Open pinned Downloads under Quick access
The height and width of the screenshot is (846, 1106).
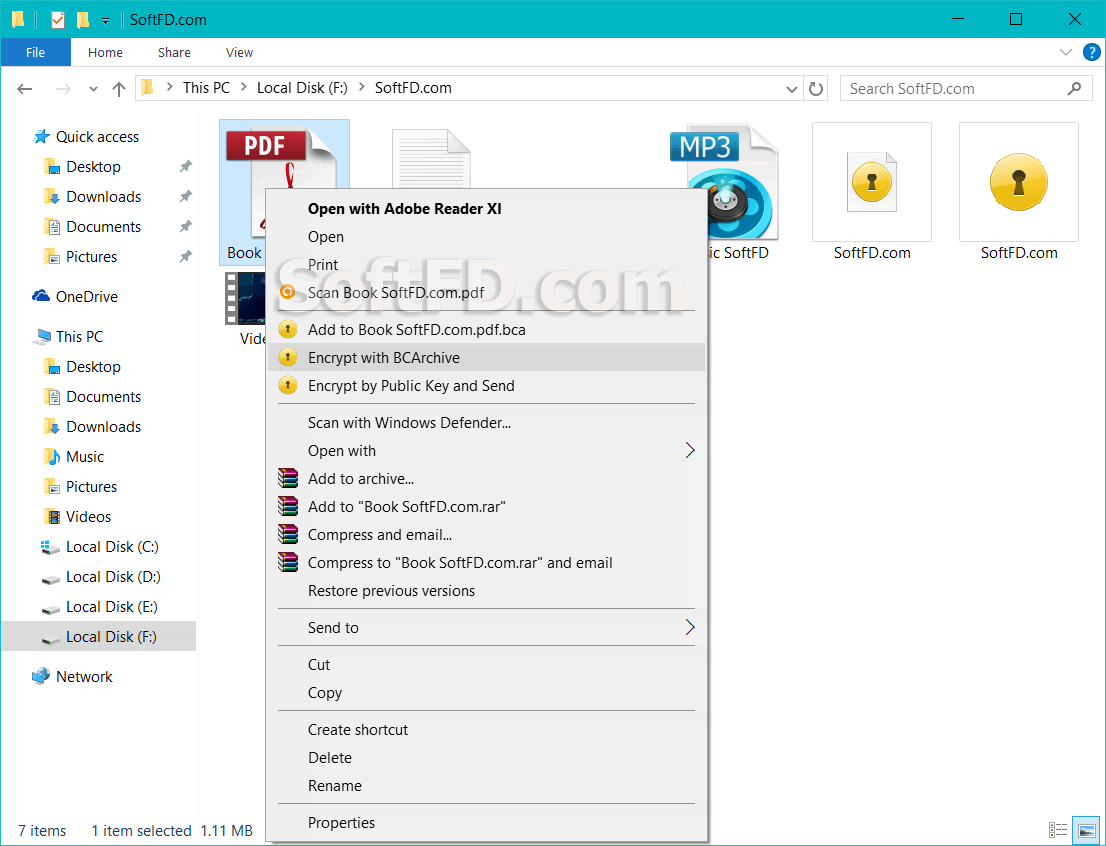click(103, 197)
